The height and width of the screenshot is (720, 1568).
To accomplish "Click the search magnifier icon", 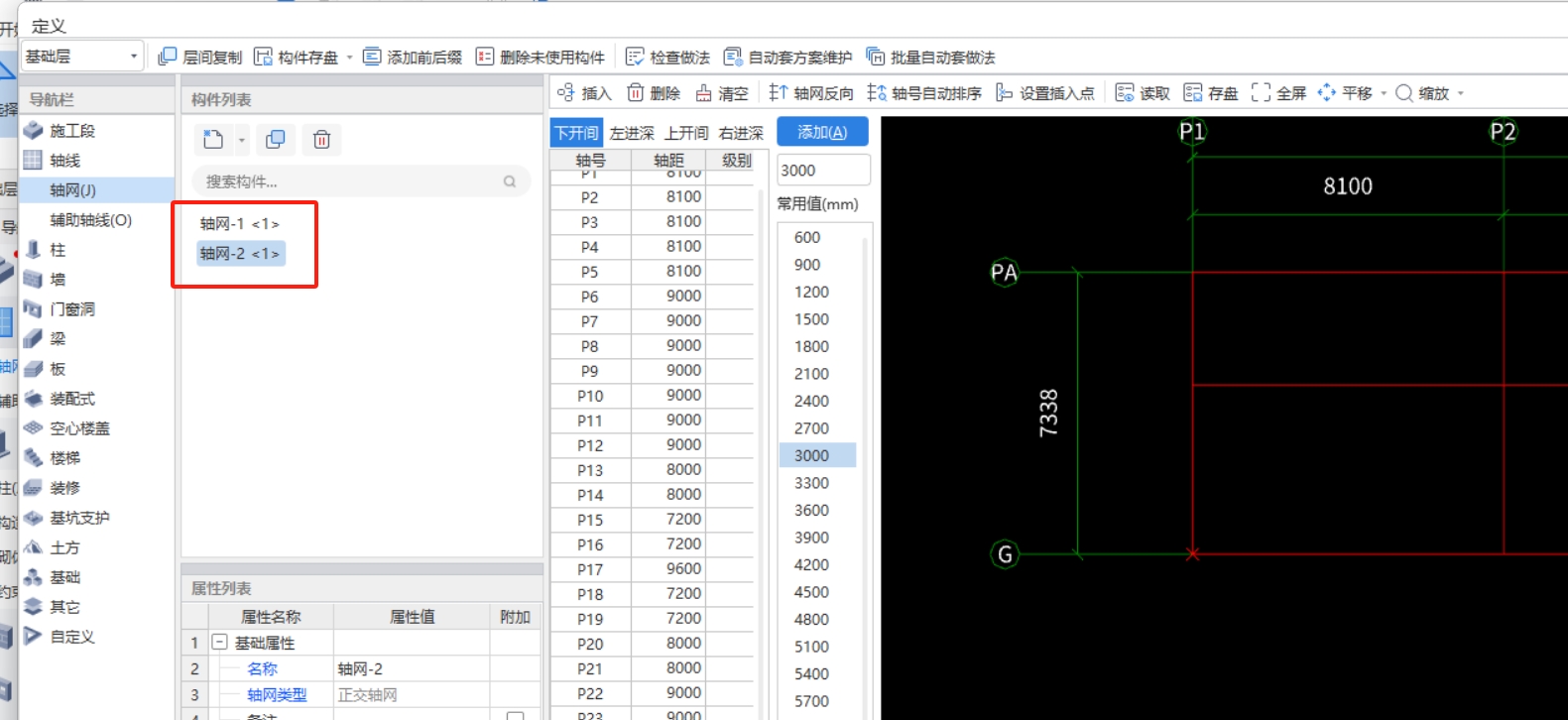I will pos(510,181).
